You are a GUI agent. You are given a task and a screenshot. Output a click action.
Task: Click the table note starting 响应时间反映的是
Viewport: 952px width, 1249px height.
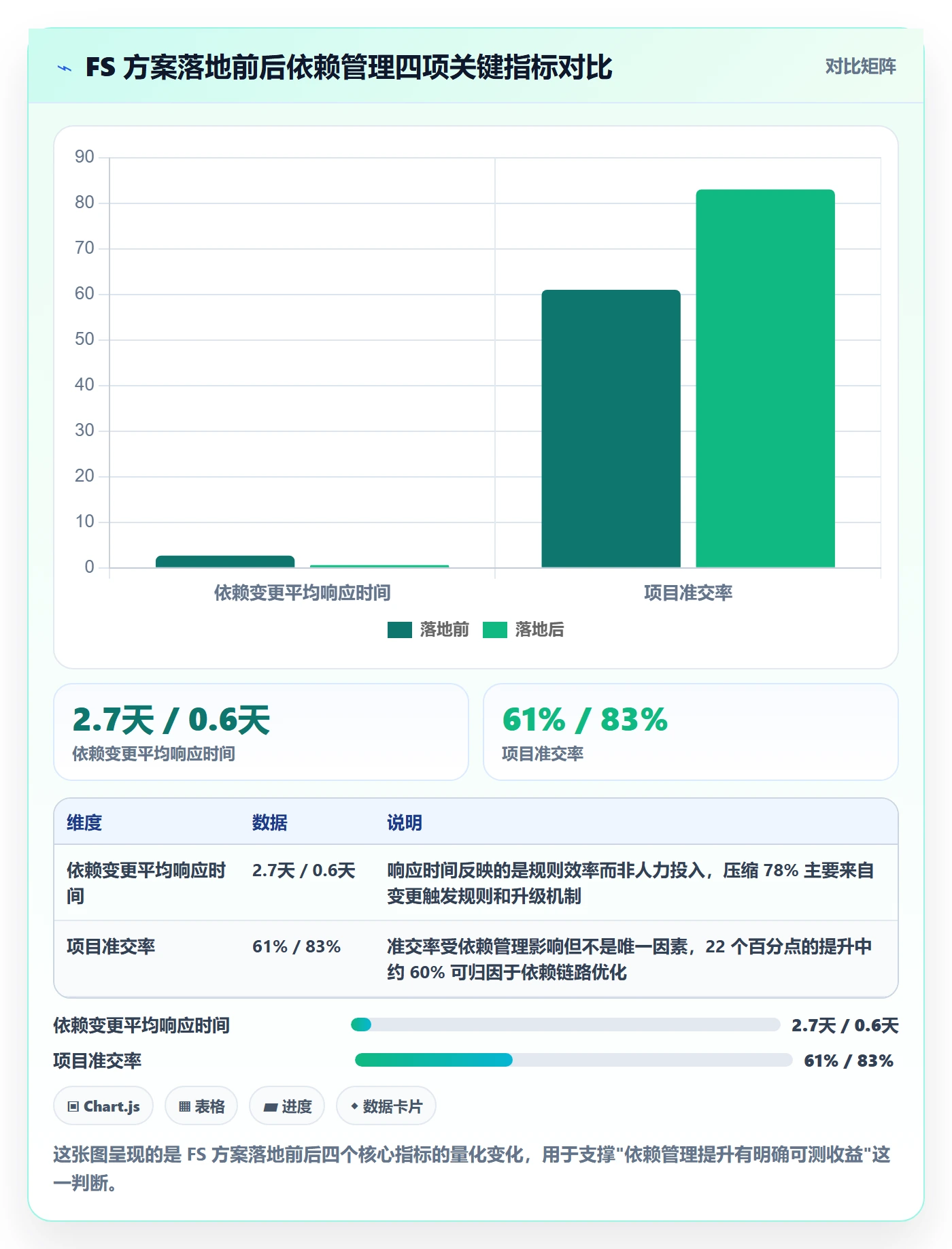pyautogui.click(x=630, y=883)
